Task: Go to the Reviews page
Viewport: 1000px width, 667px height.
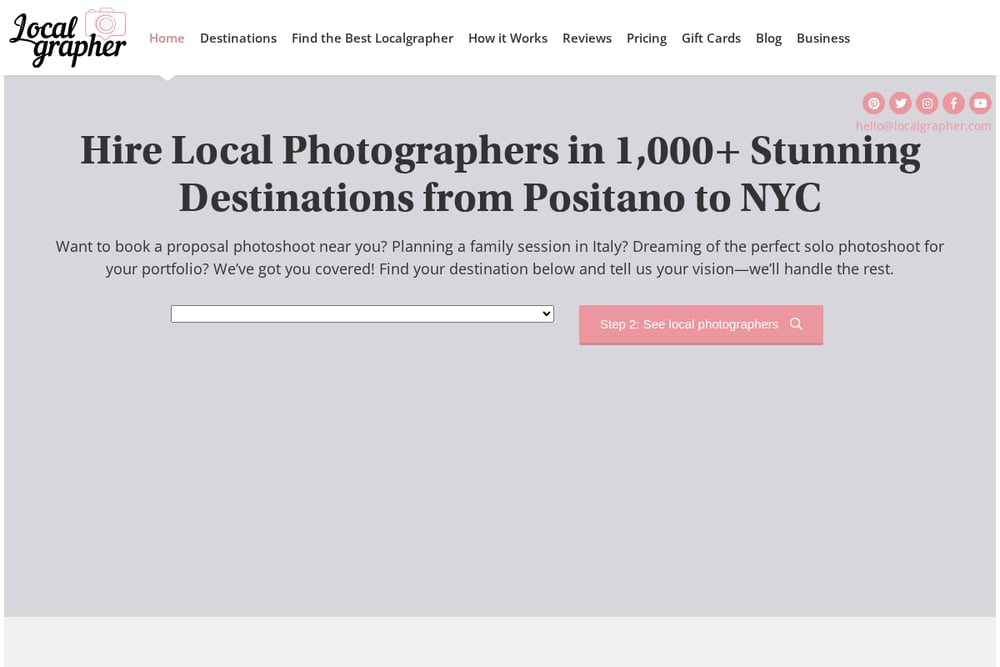Action: point(587,38)
